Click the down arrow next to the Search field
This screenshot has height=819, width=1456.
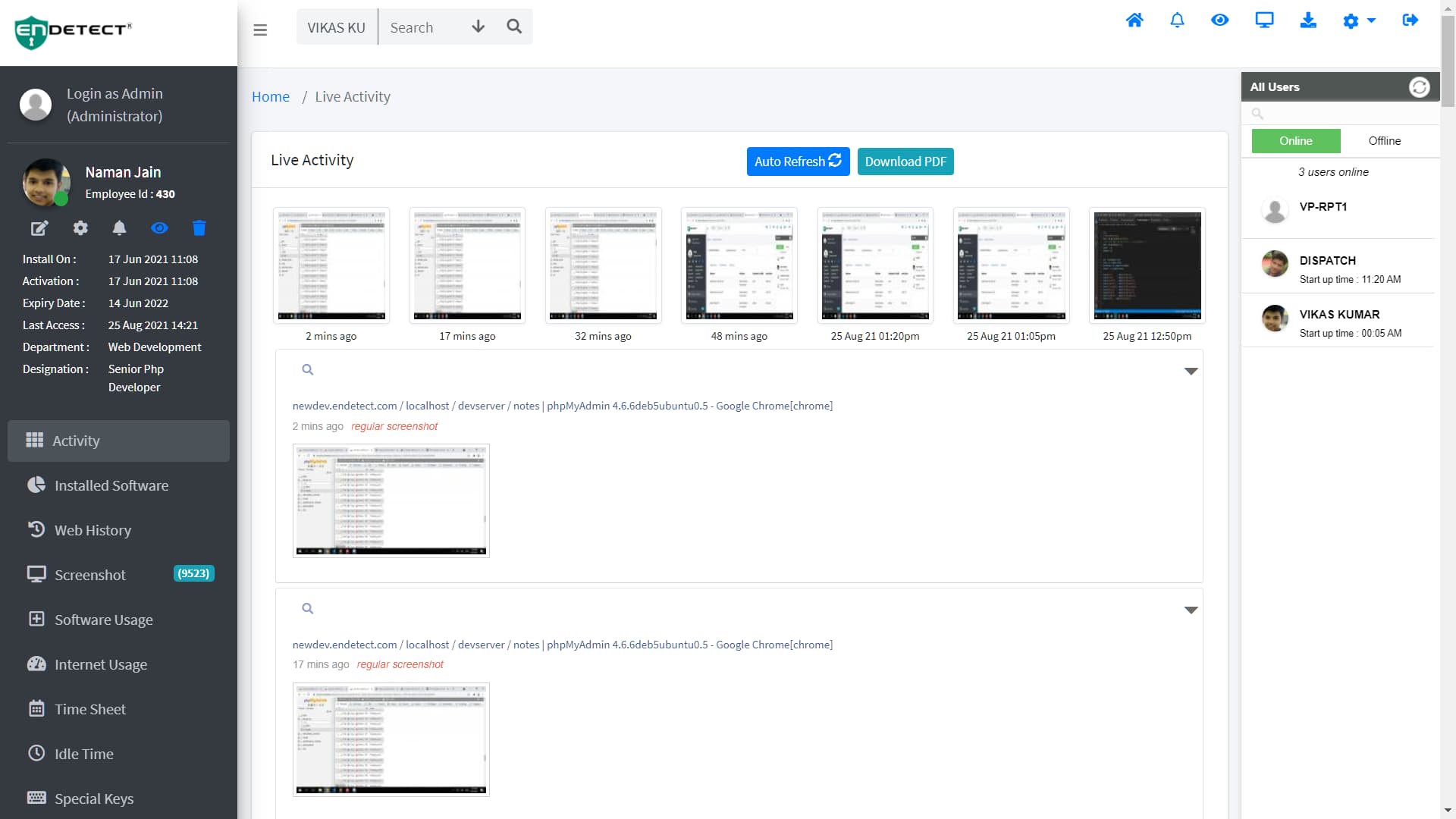click(x=478, y=27)
